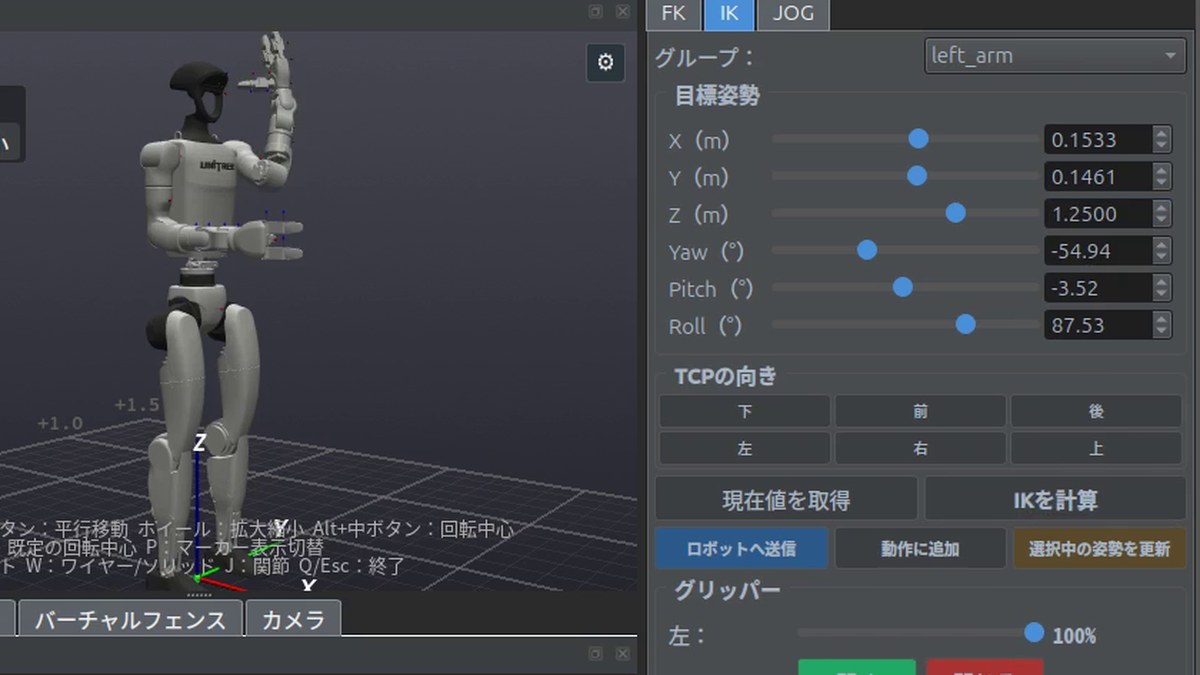
Task: Click the Z value field 1.2500
Action: 1098,214
